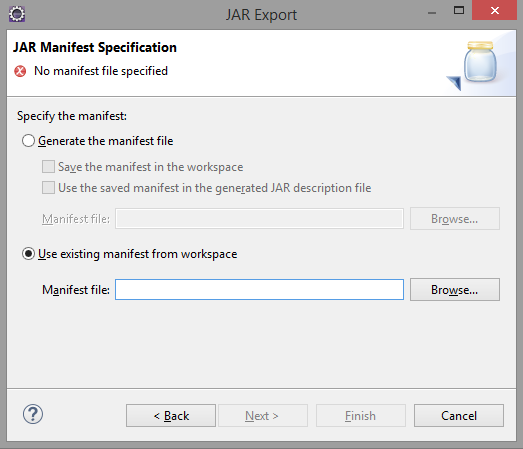Click the 'JAR Export' window title
This screenshot has height=449, width=523.
coord(261,15)
